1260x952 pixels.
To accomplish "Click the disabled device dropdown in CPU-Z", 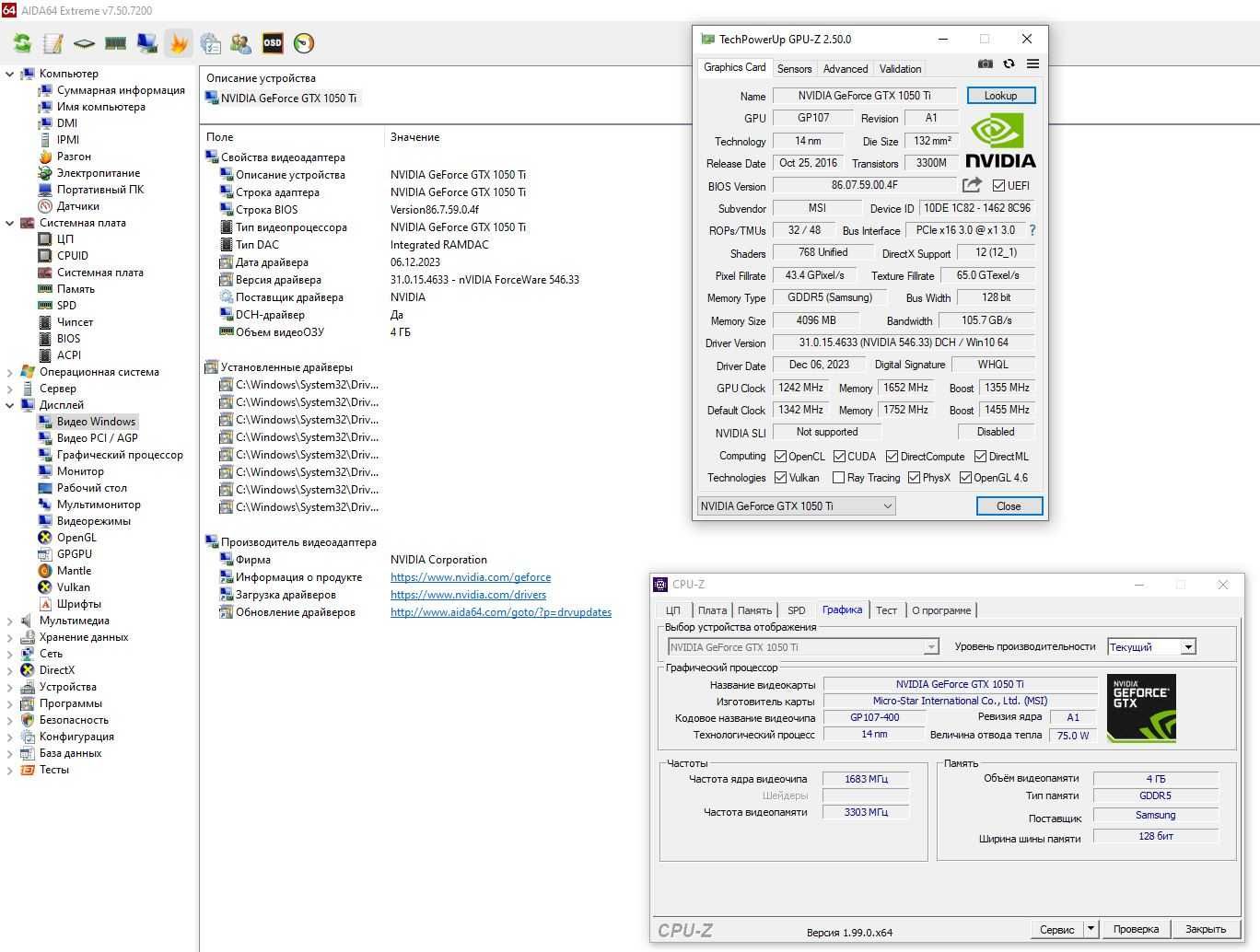I will pos(803,647).
